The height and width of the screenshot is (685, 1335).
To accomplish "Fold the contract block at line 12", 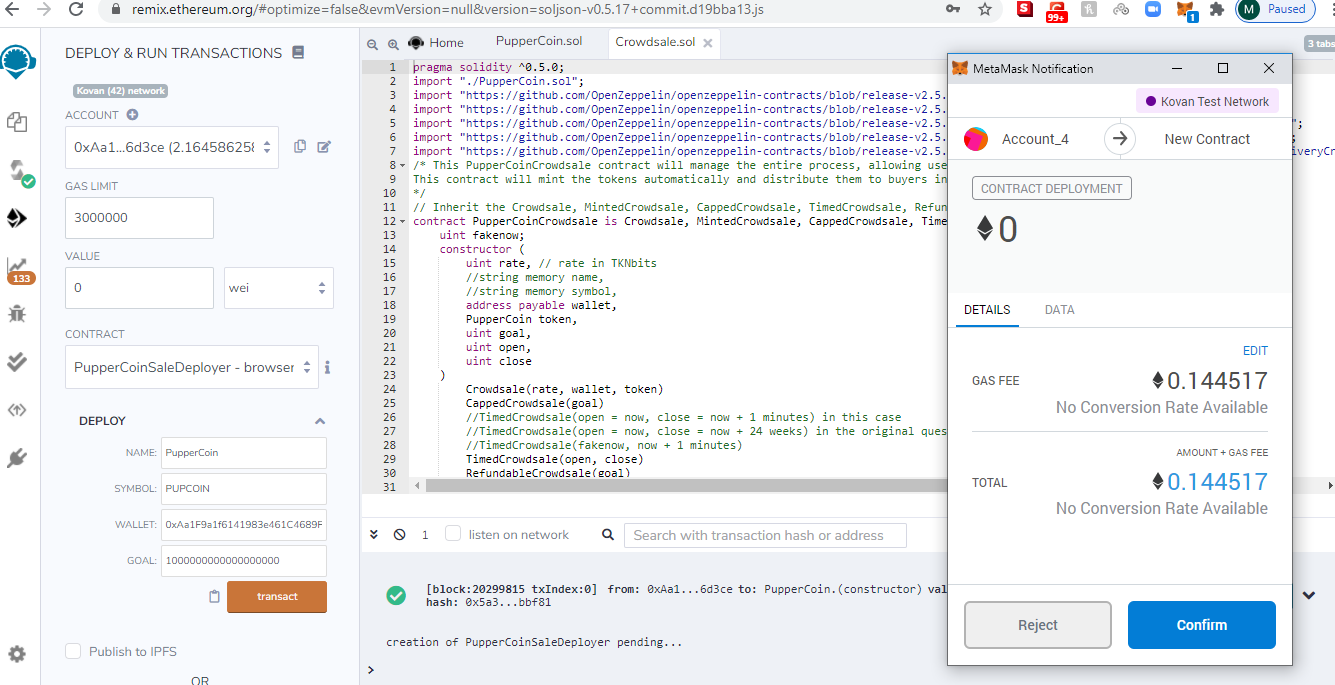I will tap(403, 221).
